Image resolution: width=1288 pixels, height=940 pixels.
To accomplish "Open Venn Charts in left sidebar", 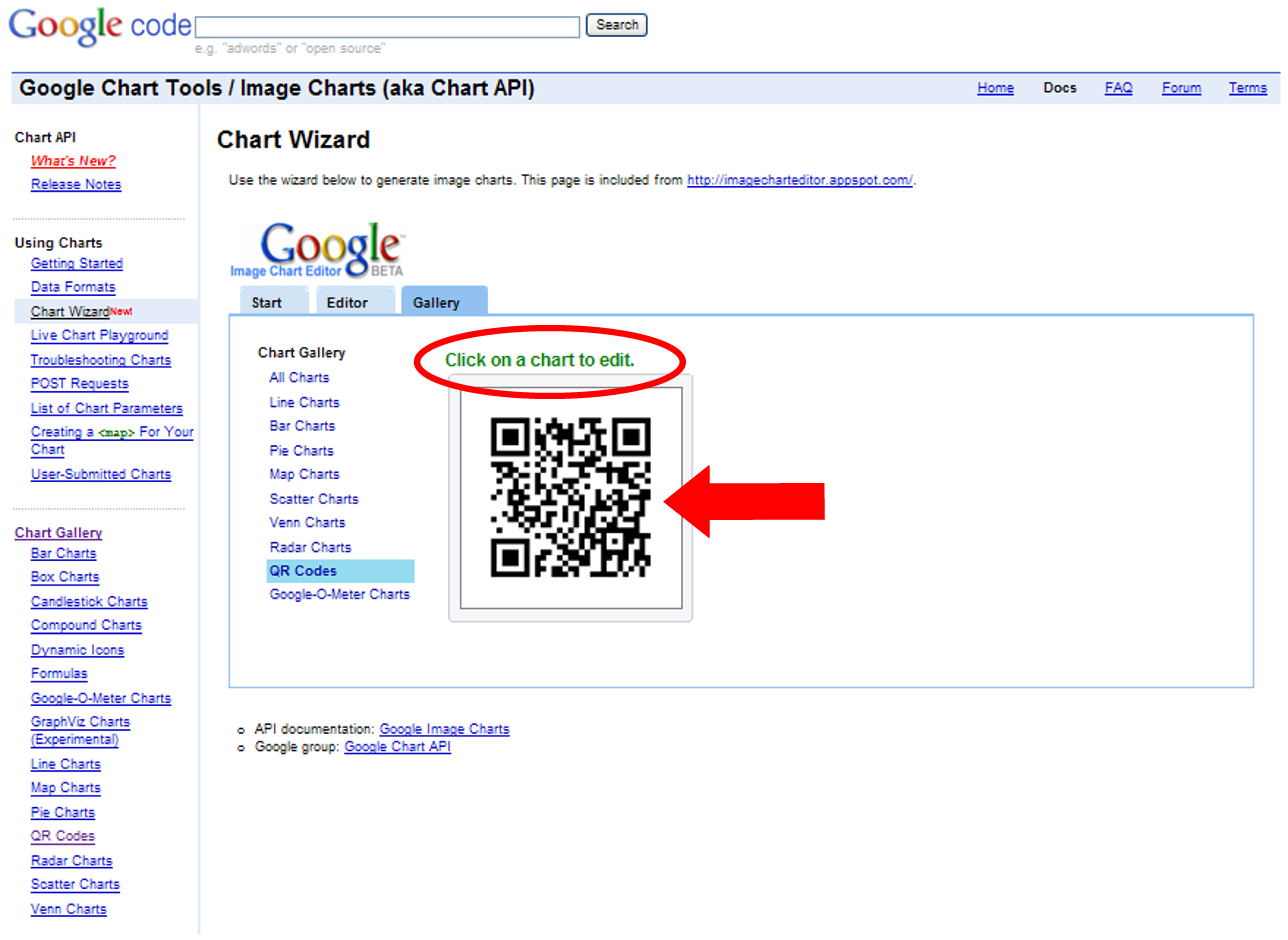I will (69, 910).
